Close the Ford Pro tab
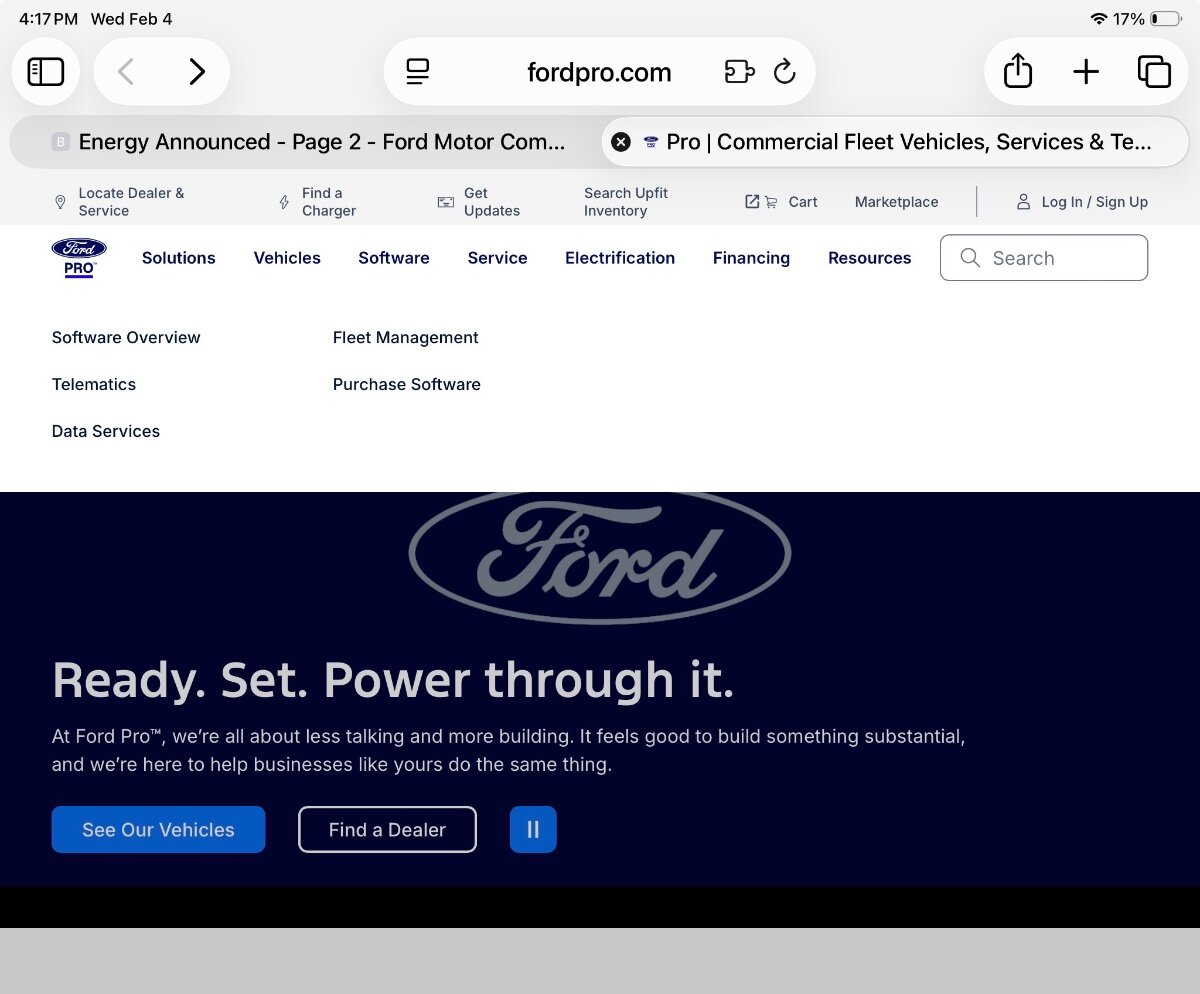 (x=621, y=142)
